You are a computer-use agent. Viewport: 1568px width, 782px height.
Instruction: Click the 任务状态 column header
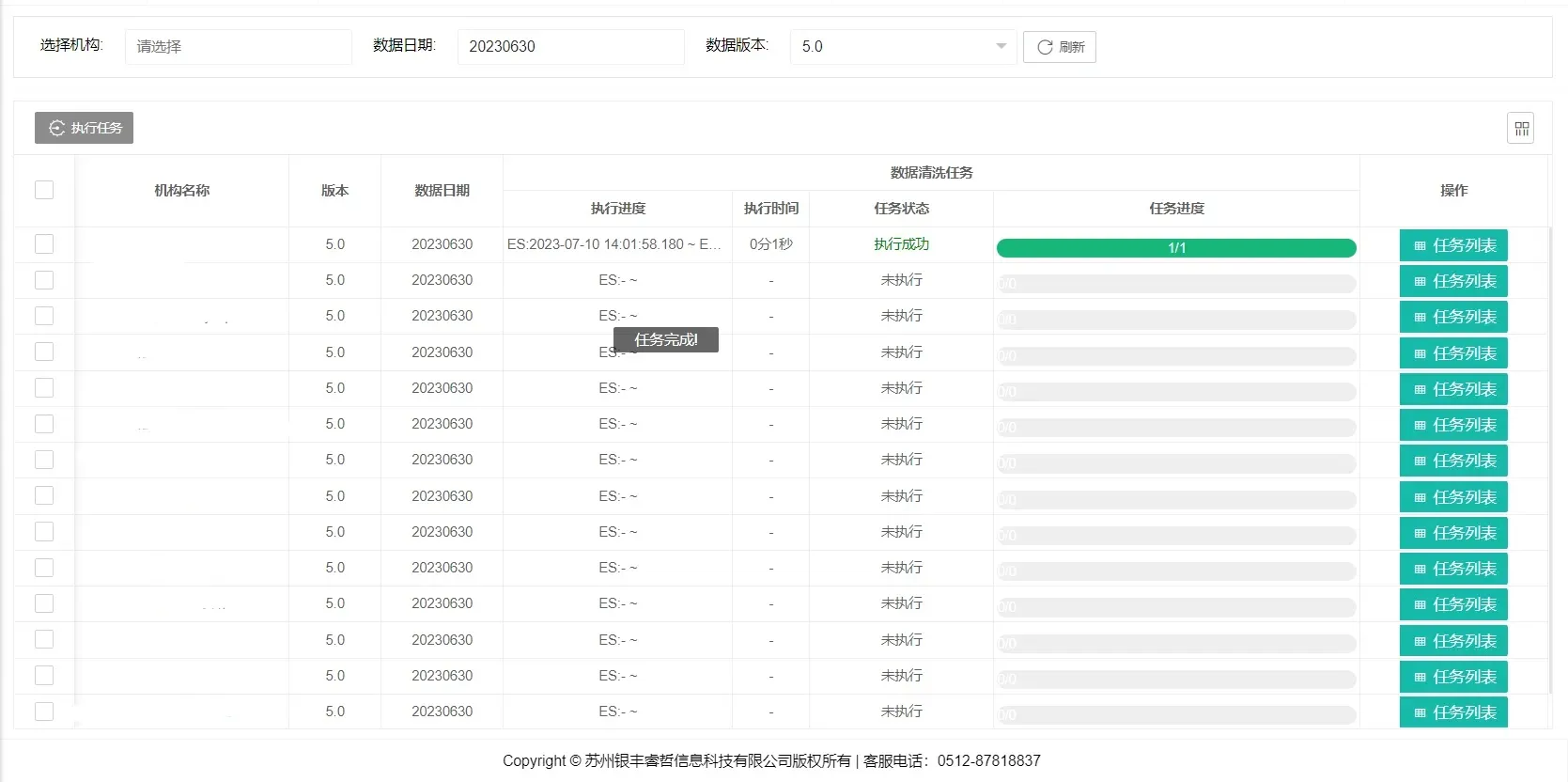(x=901, y=209)
